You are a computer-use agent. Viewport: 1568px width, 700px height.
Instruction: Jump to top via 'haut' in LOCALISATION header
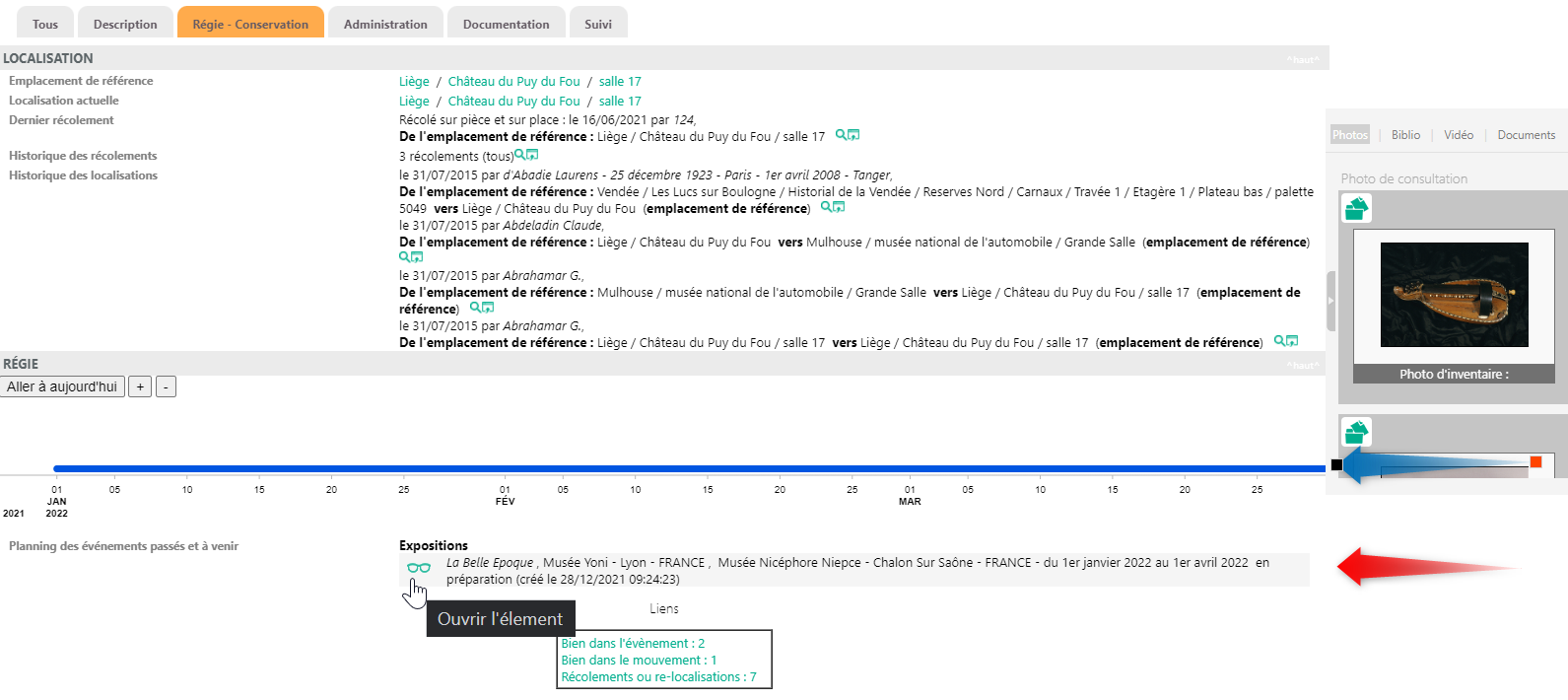[x=1302, y=60]
